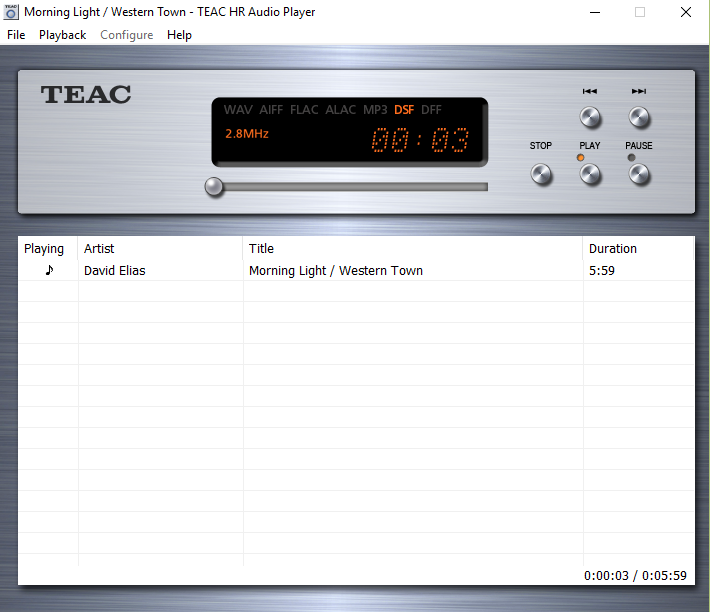Open the File menu
The image size is (710, 612).
(16, 35)
